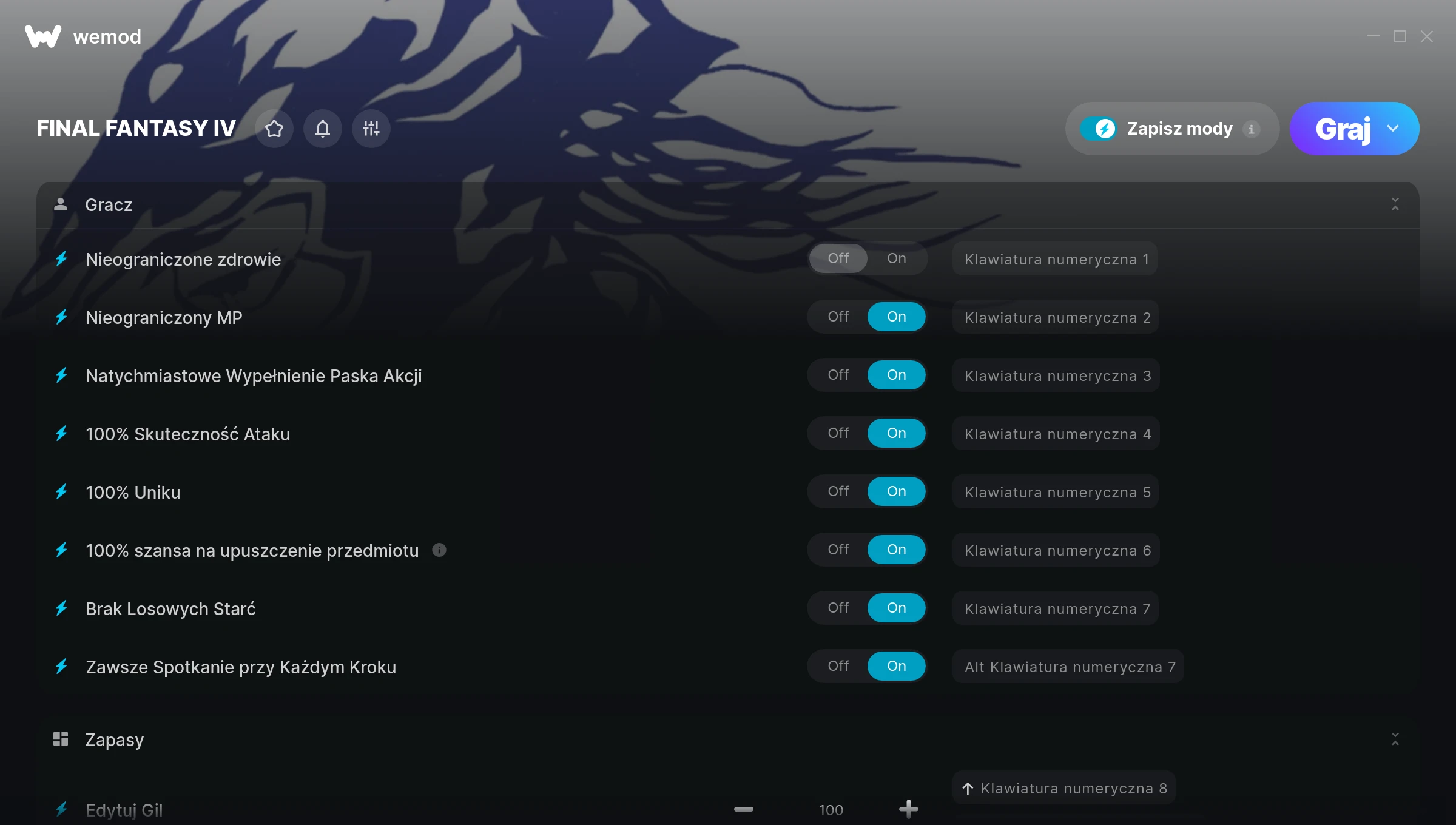
Task: Increase Edytuj Gil with plus icon
Action: (x=909, y=809)
